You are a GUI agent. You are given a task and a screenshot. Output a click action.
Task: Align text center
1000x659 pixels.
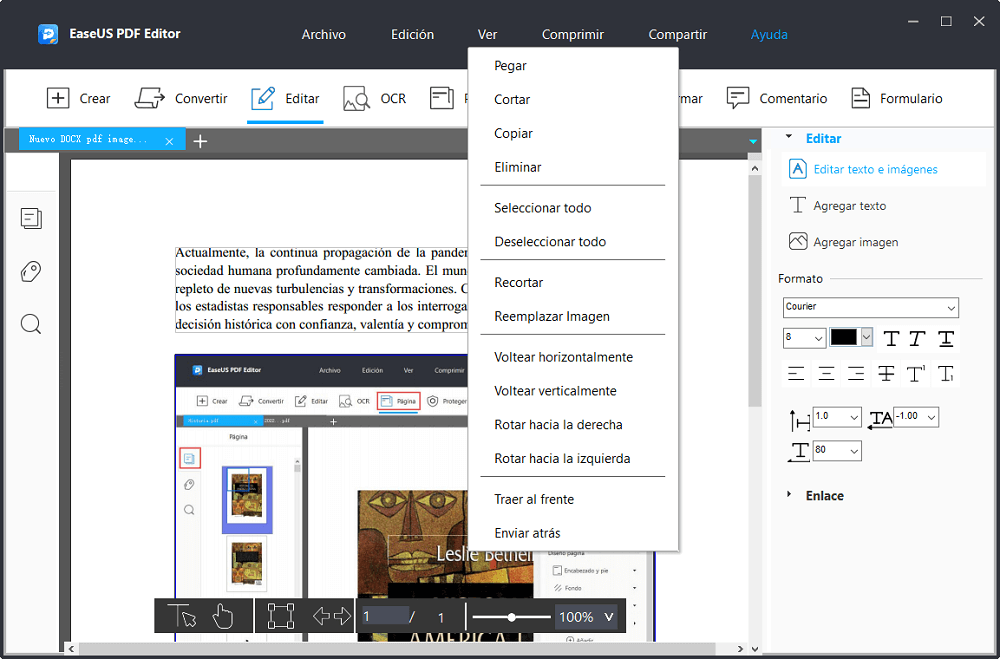point(826,374)
